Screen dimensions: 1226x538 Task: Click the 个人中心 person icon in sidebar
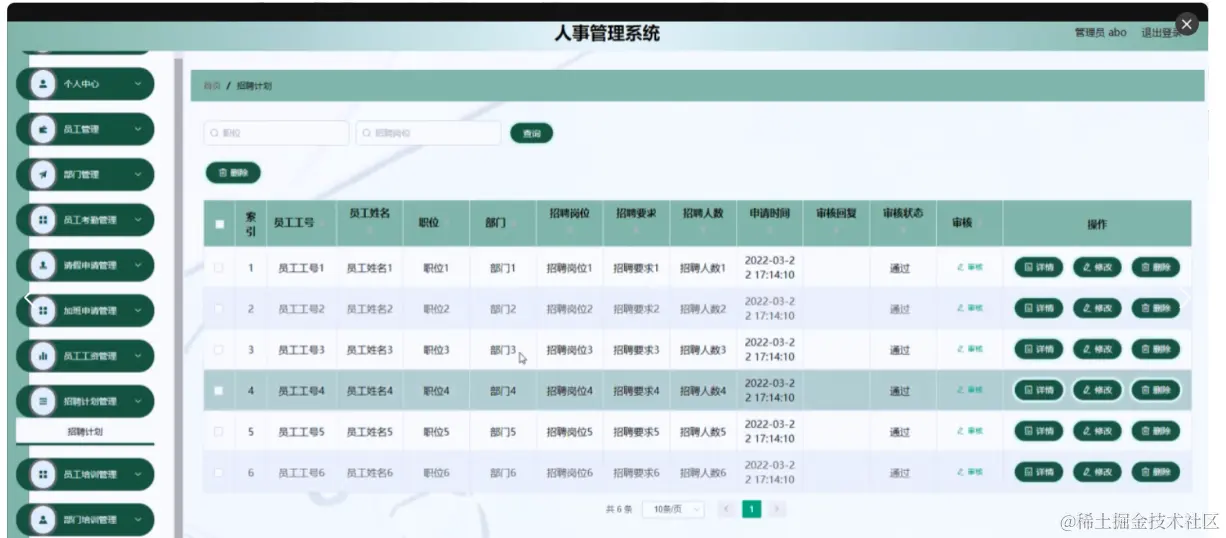tap(42, 84)
